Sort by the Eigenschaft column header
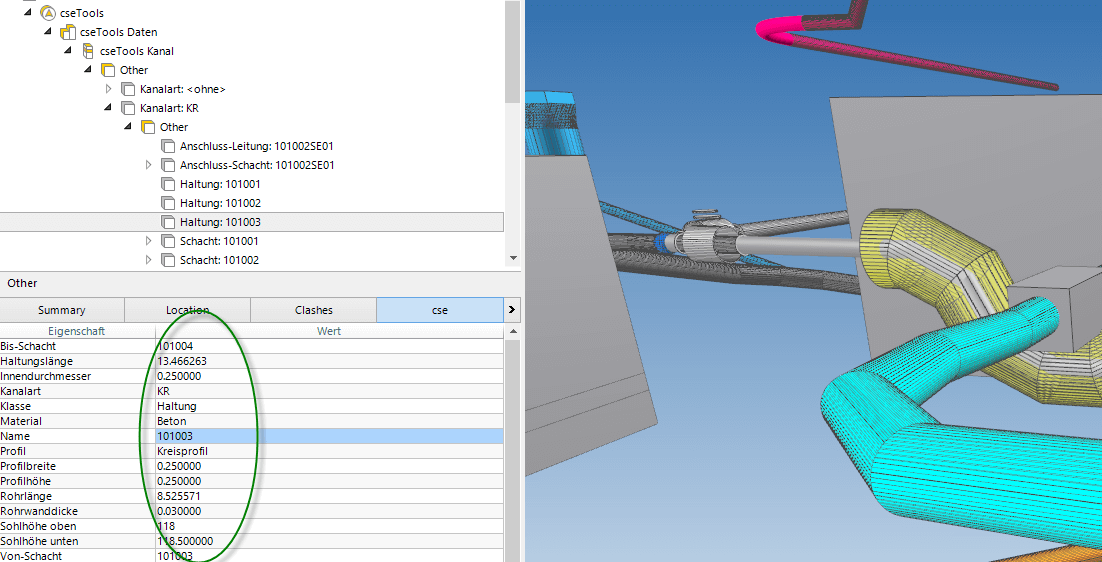Image resolution: width=1102 pixels, height=562 pixels. [x=77, y=330]
